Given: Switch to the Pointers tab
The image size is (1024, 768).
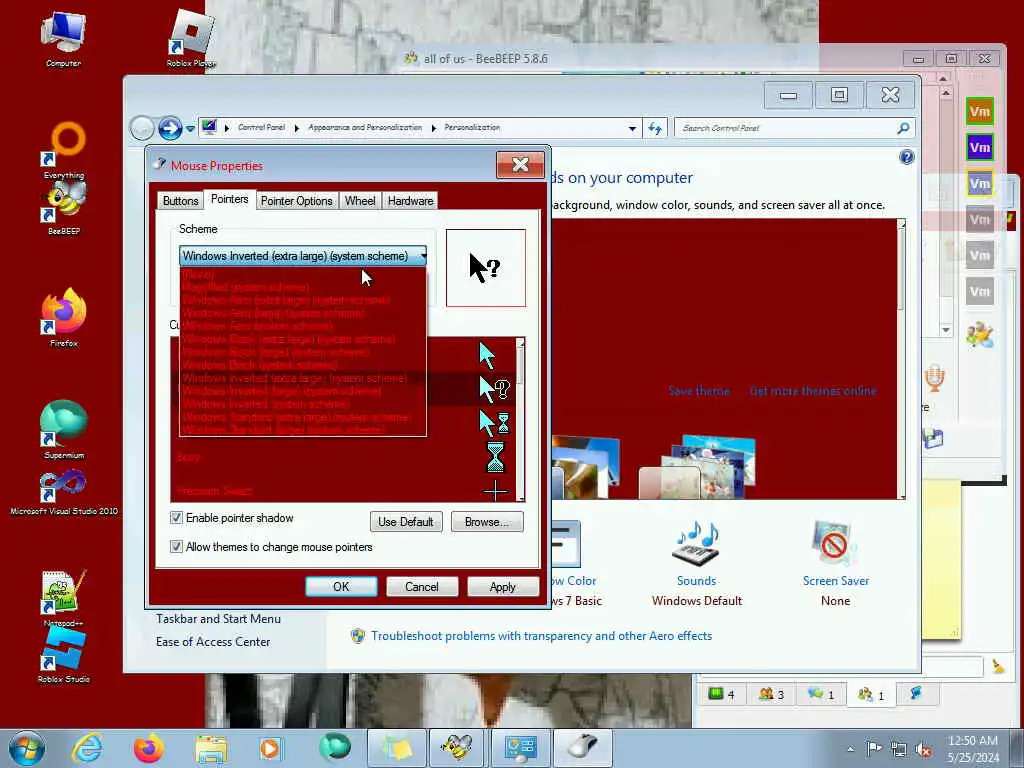Looking at the screenshot, I should (x=229, y=199).
